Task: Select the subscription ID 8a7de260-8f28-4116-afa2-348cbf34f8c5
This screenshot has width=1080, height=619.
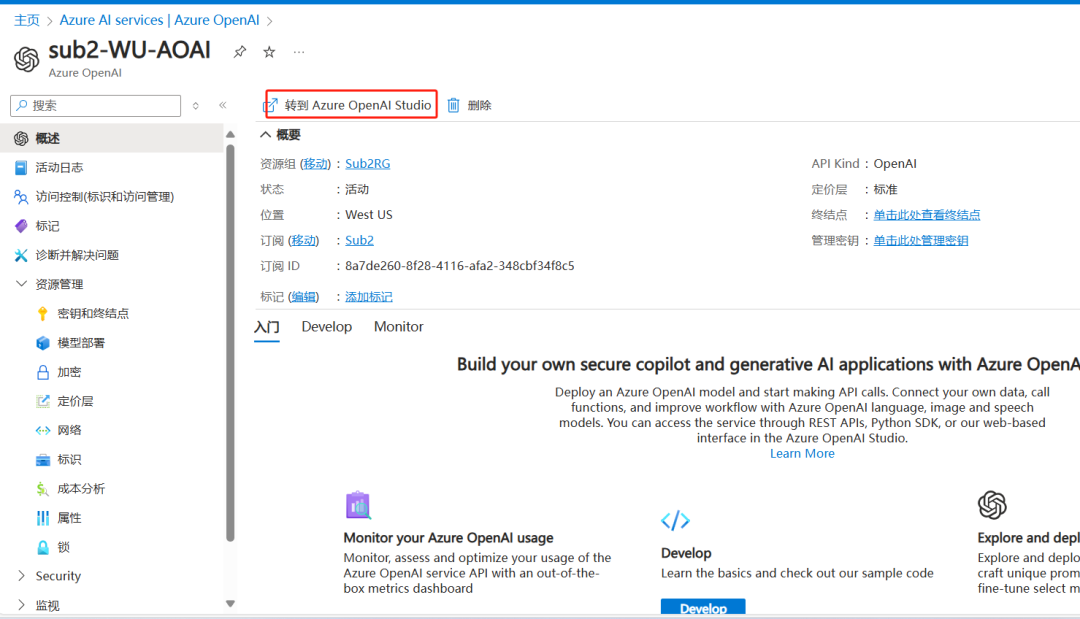Action: click(x=459, y=266)
